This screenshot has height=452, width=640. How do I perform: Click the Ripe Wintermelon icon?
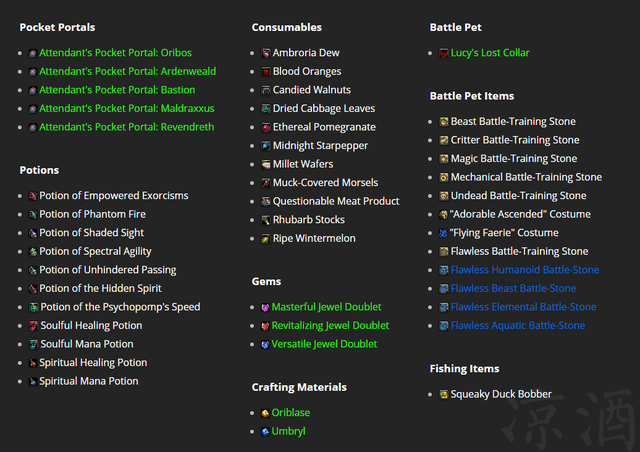pos(266,239)
